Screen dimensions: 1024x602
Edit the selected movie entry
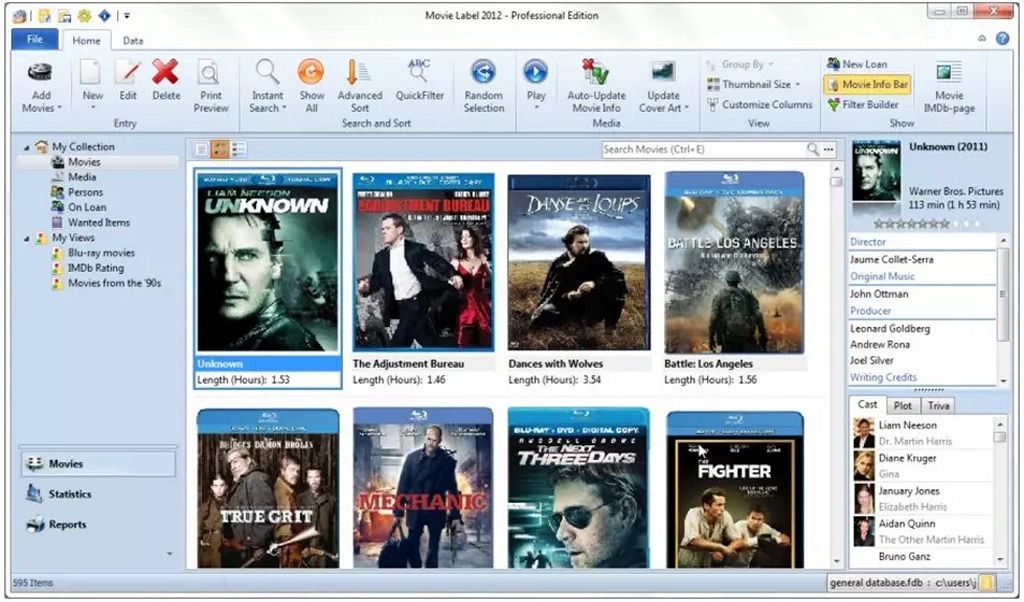pyautogui.click(x=128, y=80)
